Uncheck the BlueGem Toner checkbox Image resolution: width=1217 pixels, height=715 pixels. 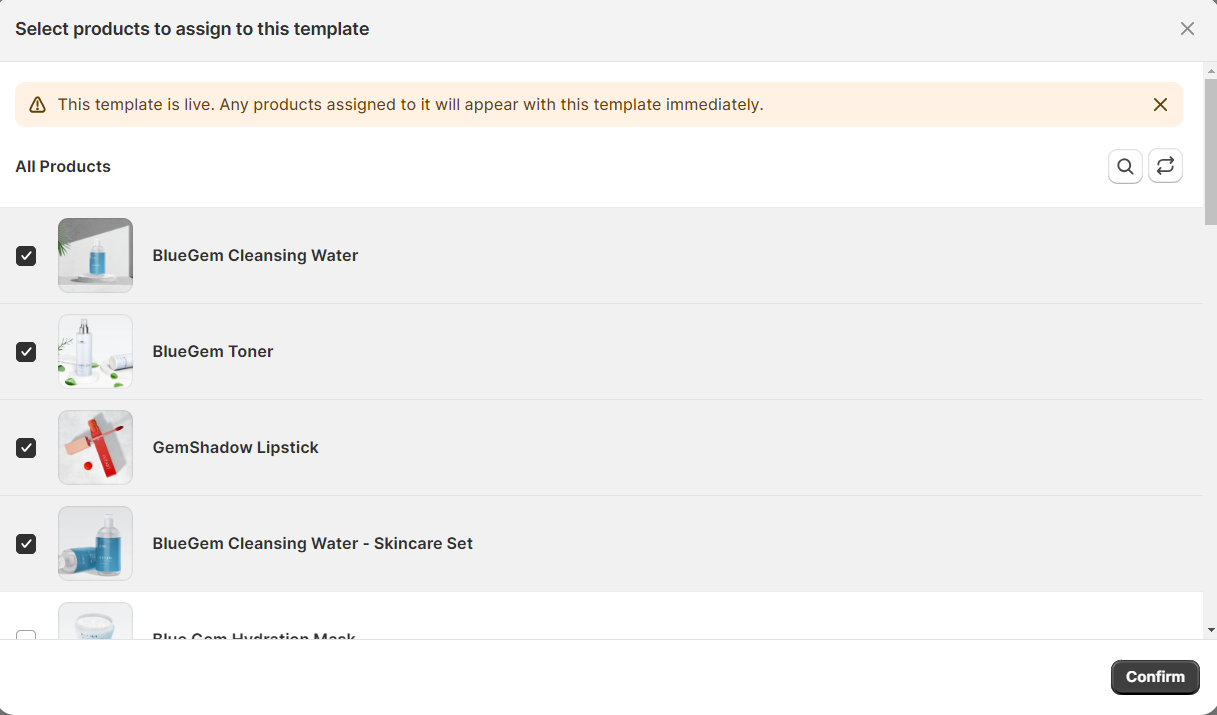click(x=26, y=352)
